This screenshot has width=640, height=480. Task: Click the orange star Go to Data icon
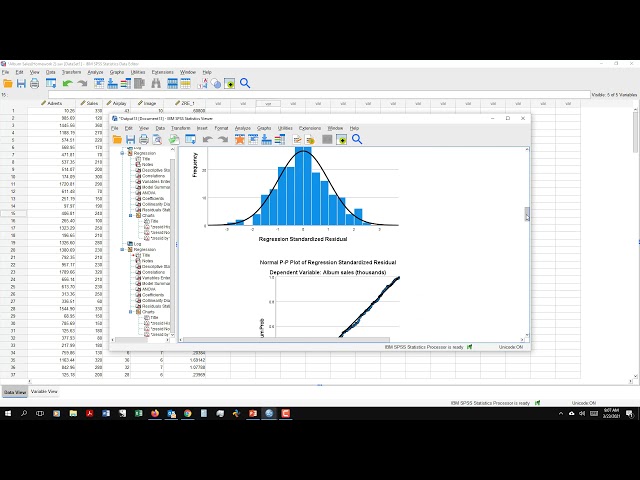[240, 140]
